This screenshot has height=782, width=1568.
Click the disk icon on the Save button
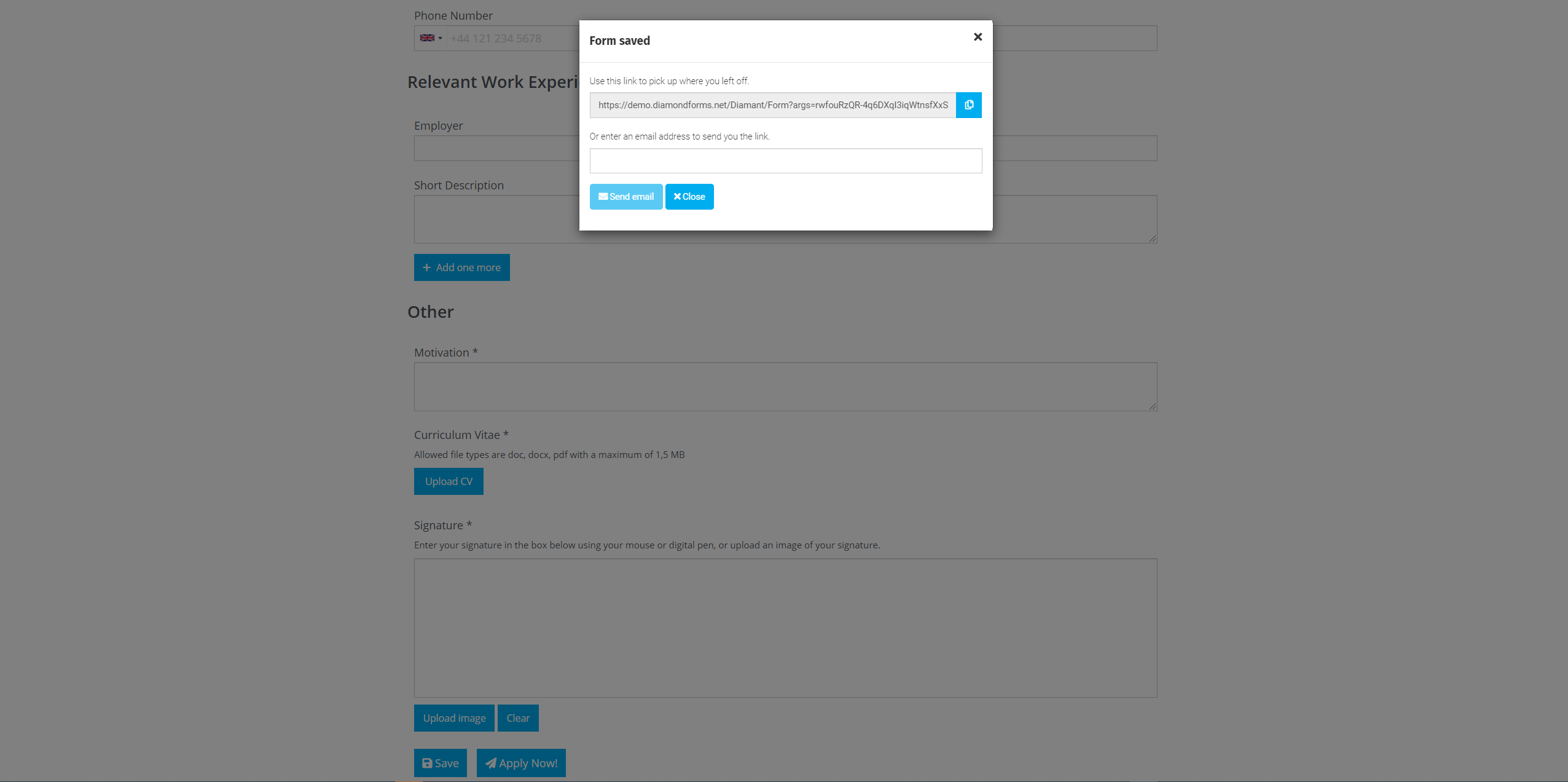[428, 762]
